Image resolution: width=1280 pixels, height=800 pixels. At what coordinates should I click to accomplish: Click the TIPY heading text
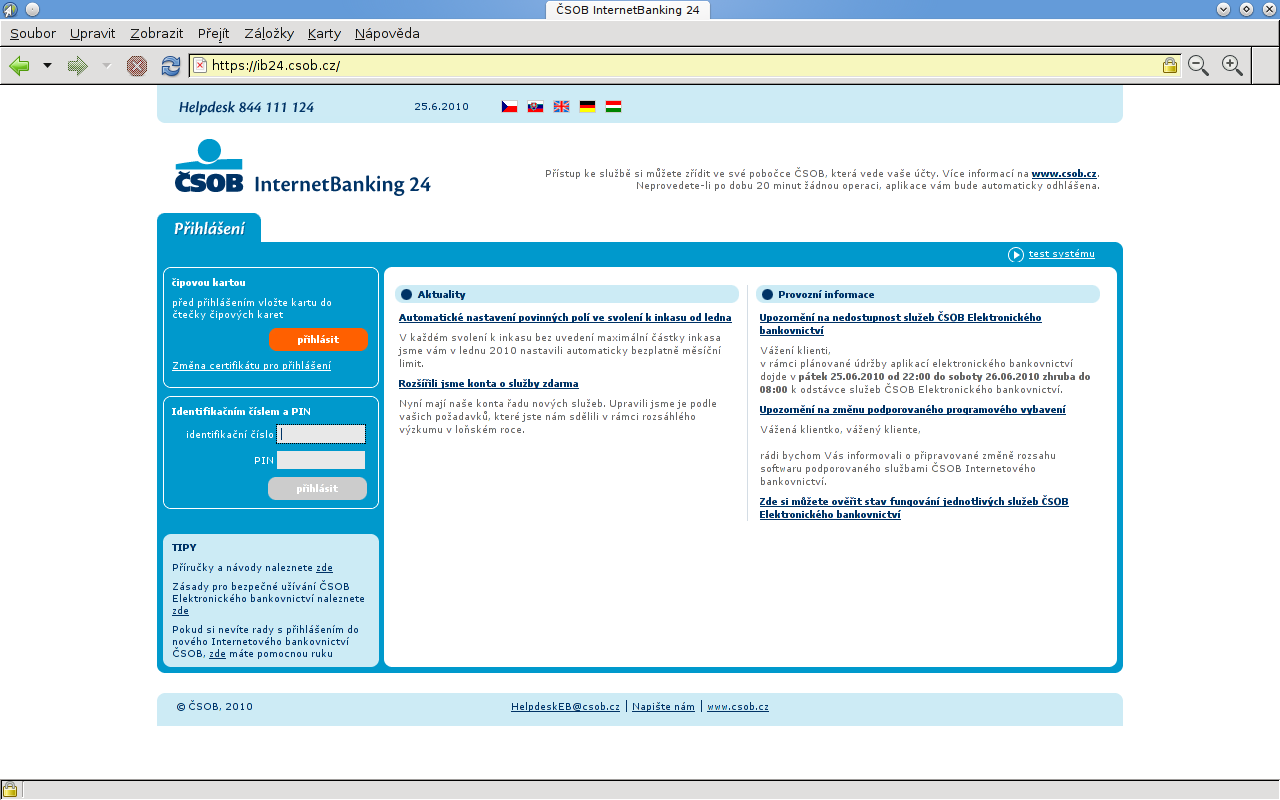(x=184, y=548)
